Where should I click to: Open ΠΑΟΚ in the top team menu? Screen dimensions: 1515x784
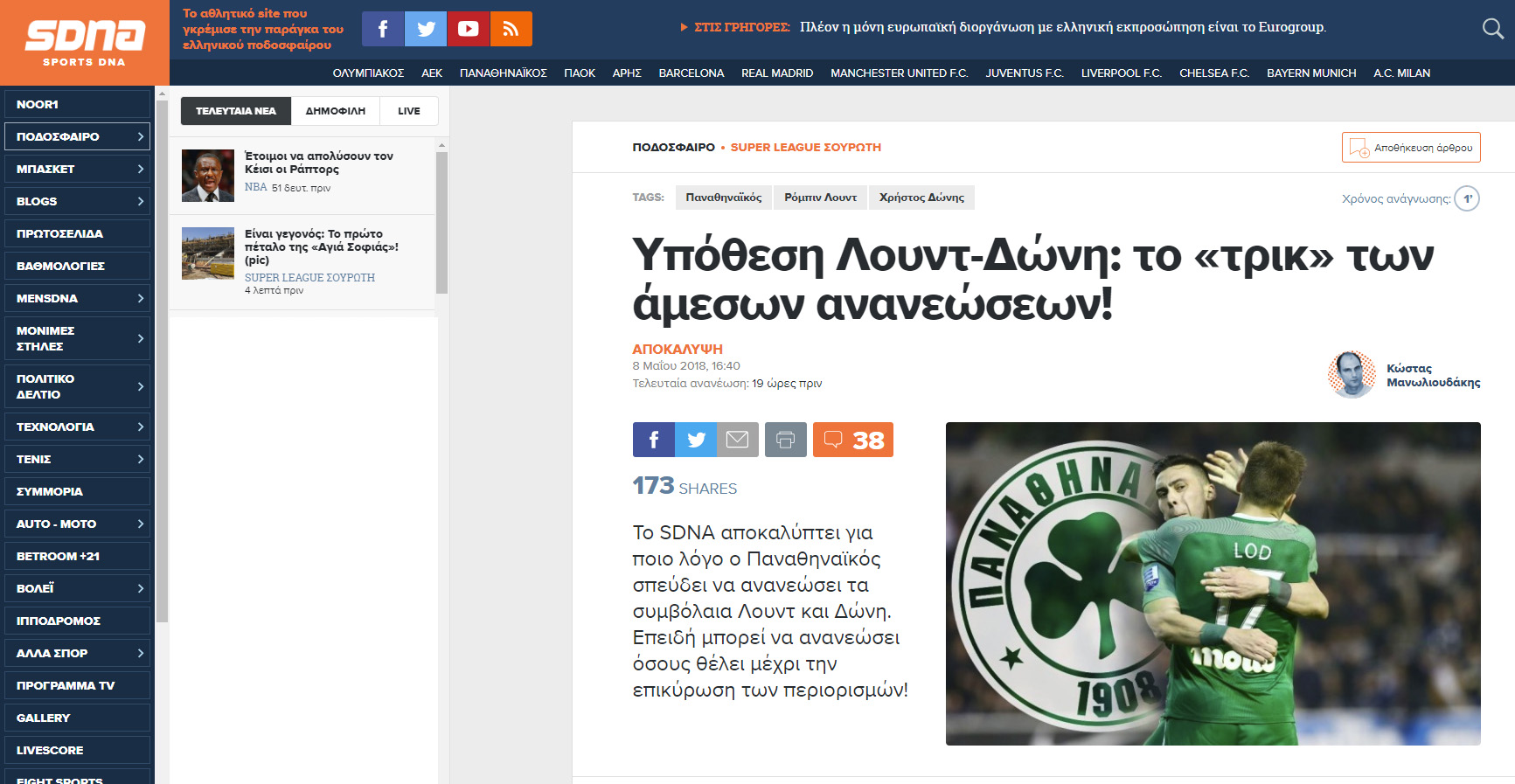coord(580,73)
